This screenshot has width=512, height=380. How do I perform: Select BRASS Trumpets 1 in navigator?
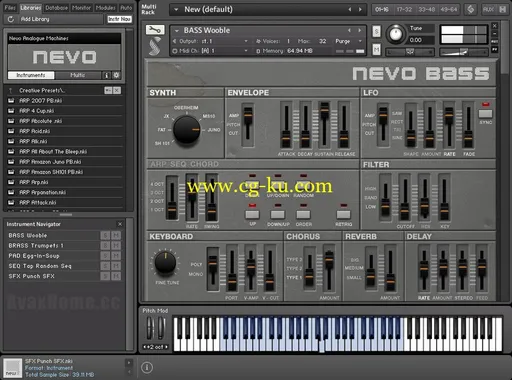pyautogui.click(x=36, y=246)
